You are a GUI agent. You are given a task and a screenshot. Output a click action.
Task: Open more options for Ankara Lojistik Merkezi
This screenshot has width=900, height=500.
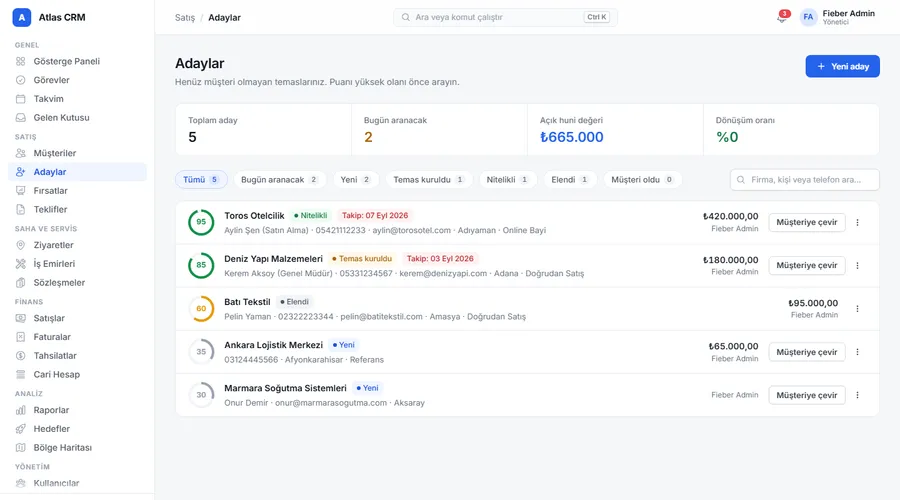coord(858,352)
